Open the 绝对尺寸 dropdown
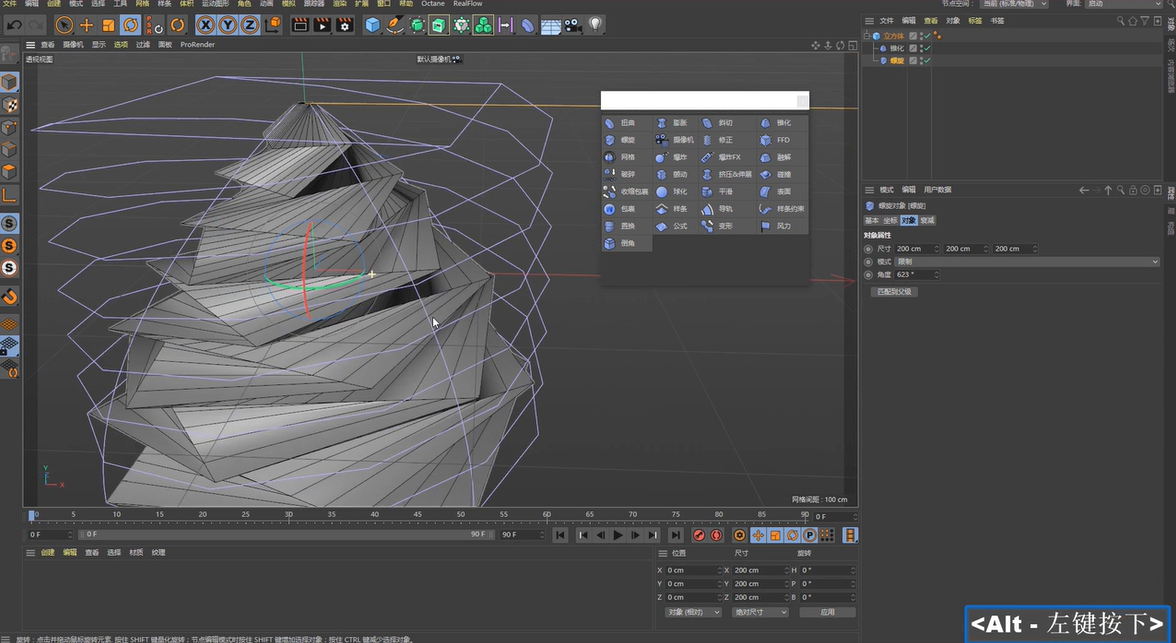This screenshot has width=1176, height=643. click(760, 612)
